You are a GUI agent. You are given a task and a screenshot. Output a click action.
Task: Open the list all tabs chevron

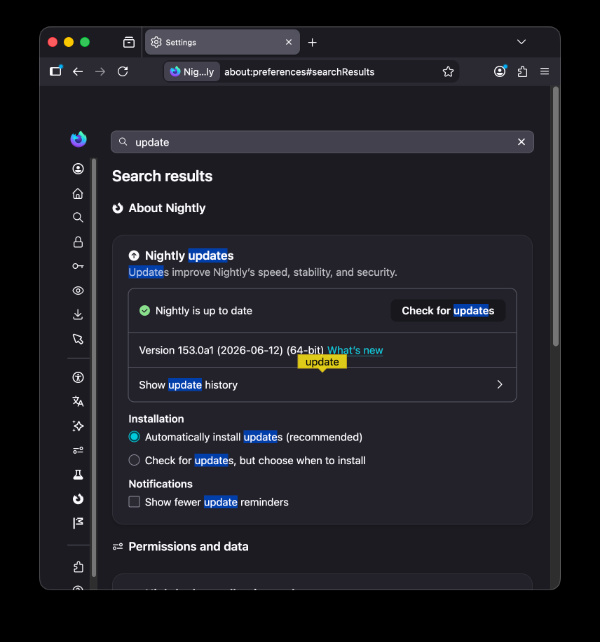(x=521, y=42)
